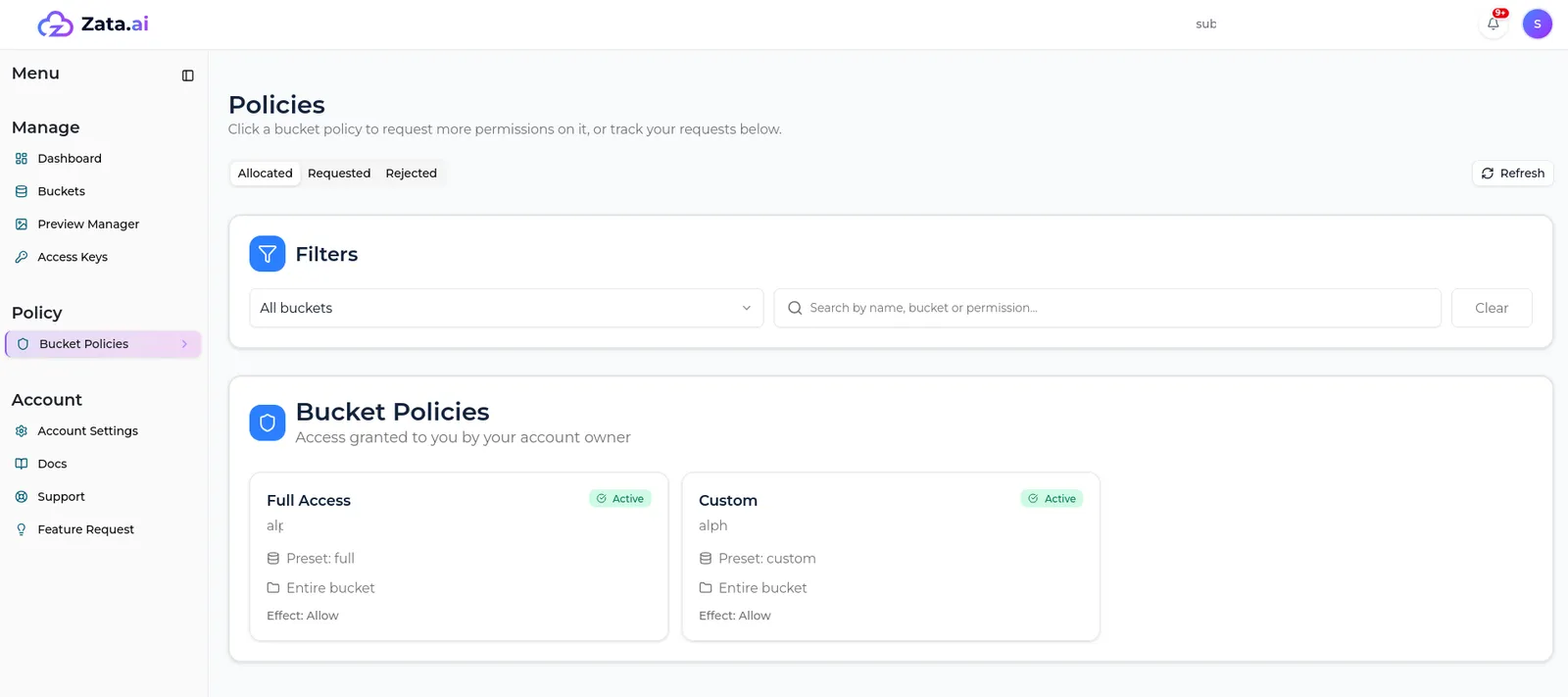The width and height of the screenshot is (1568, 697).
Task: Click the refresh arrows icon
Action: pos(1488,174)
